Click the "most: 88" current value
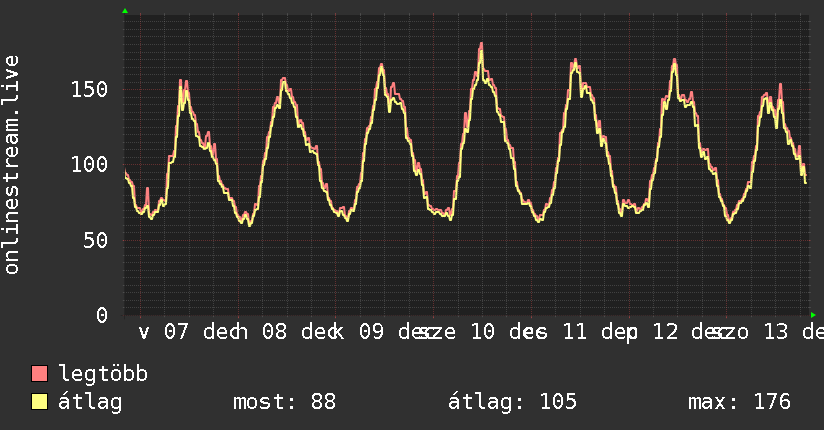 coord(284,402)
